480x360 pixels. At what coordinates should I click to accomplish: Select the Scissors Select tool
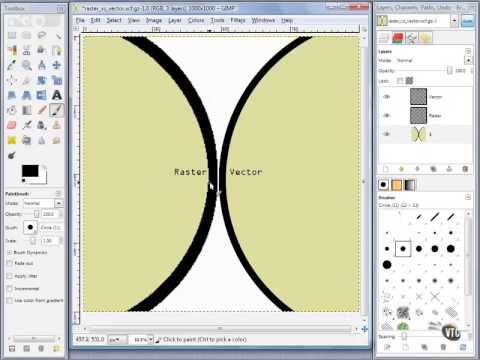pos(27,50)
